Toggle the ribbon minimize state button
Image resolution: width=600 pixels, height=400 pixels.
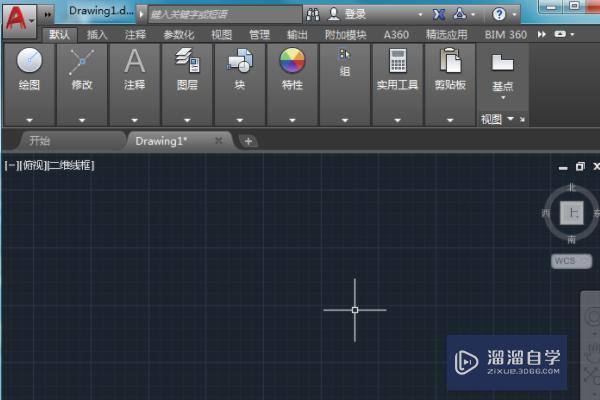560,34
